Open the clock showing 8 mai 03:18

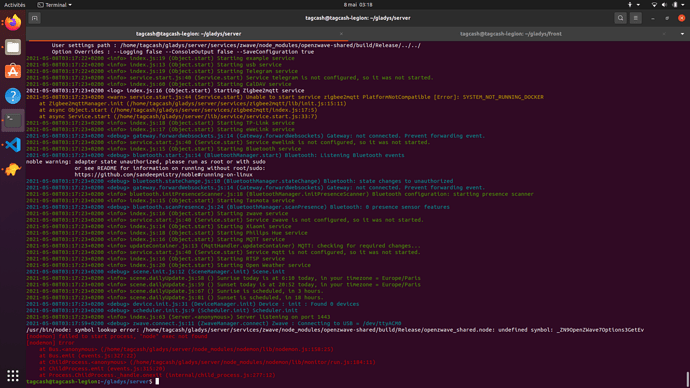click(358, 5)
